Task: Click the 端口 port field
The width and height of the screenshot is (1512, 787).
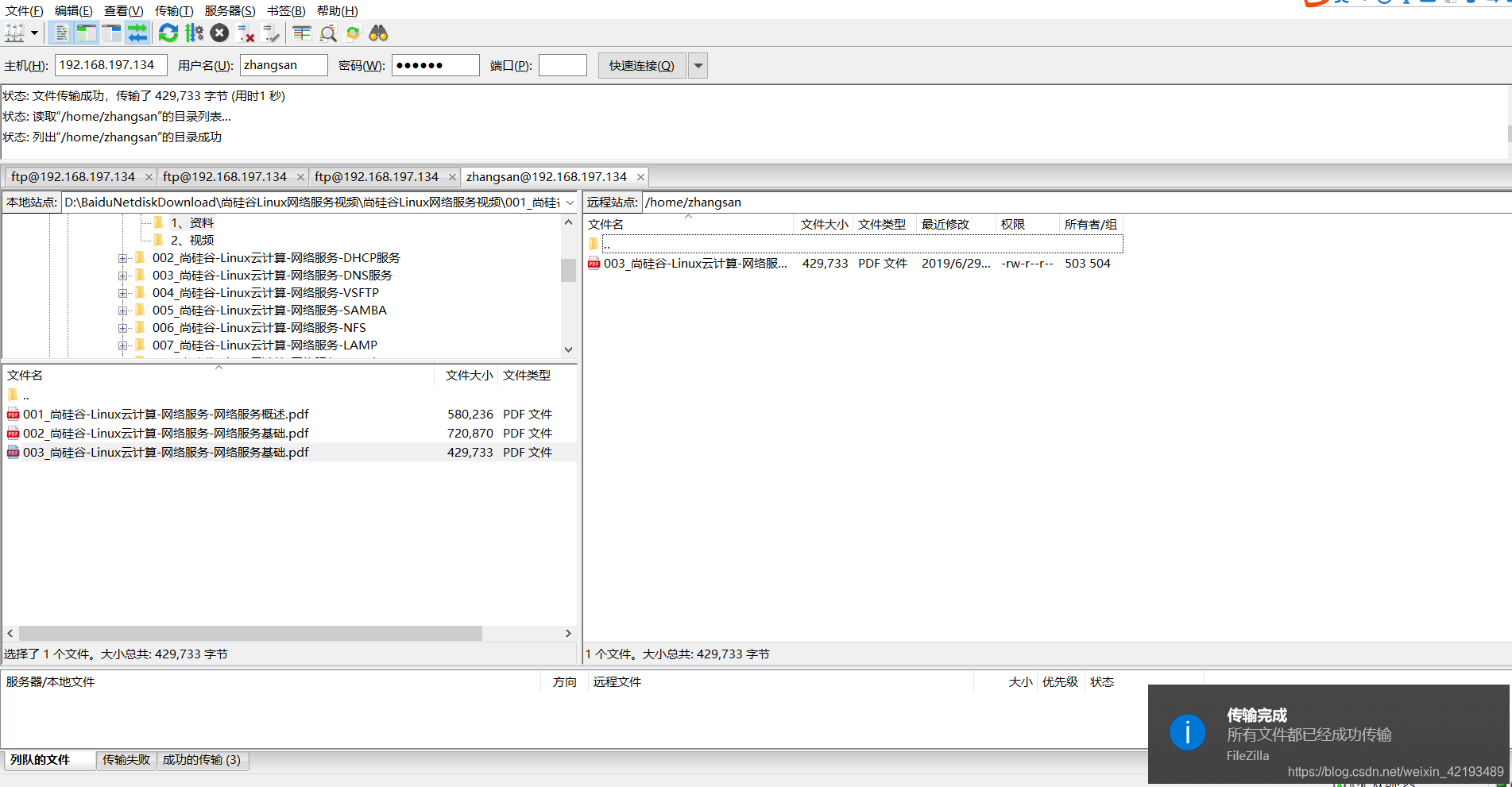Action: click(563, 65)
